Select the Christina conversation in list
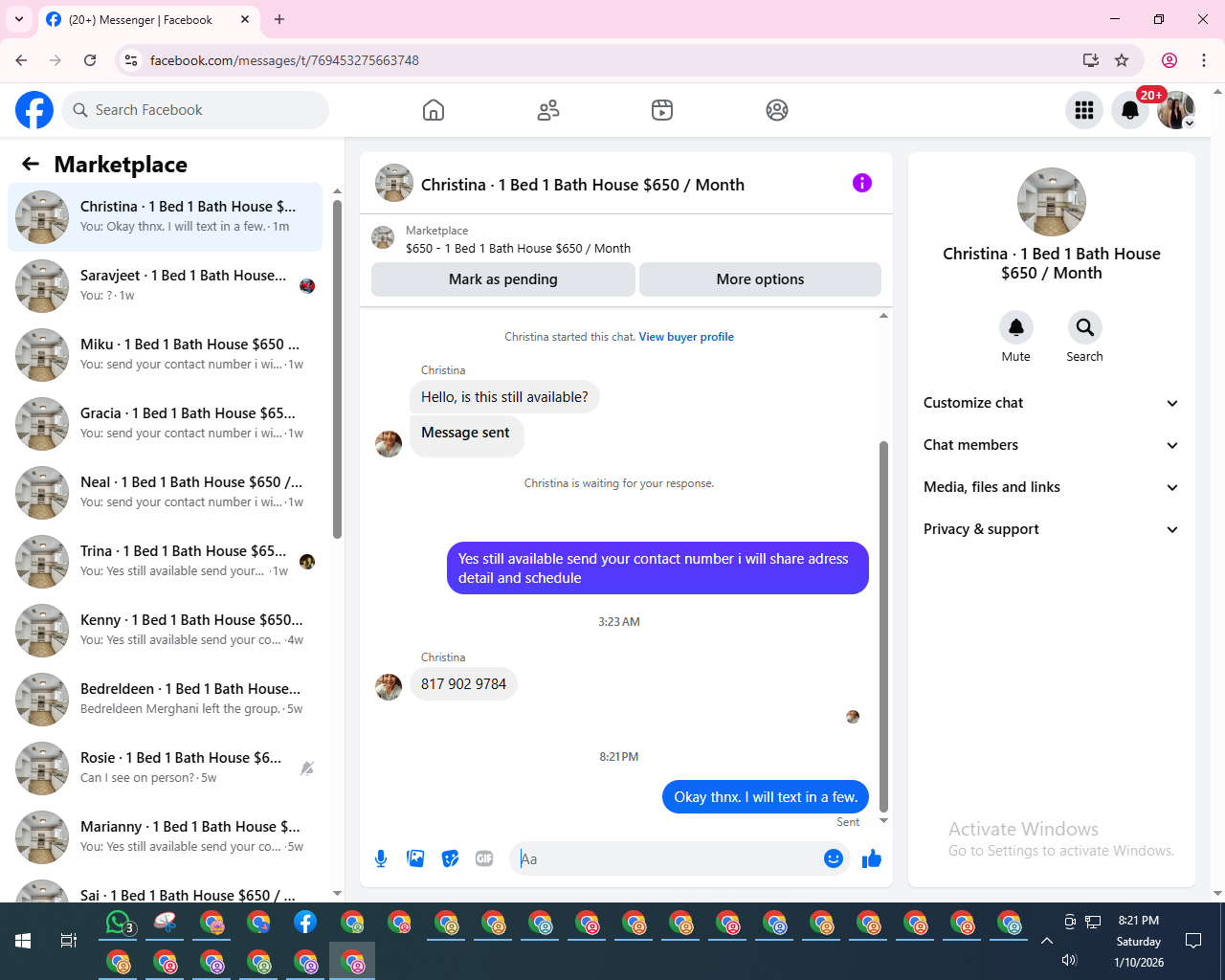 pyautogui.click(x=166, y=216)
